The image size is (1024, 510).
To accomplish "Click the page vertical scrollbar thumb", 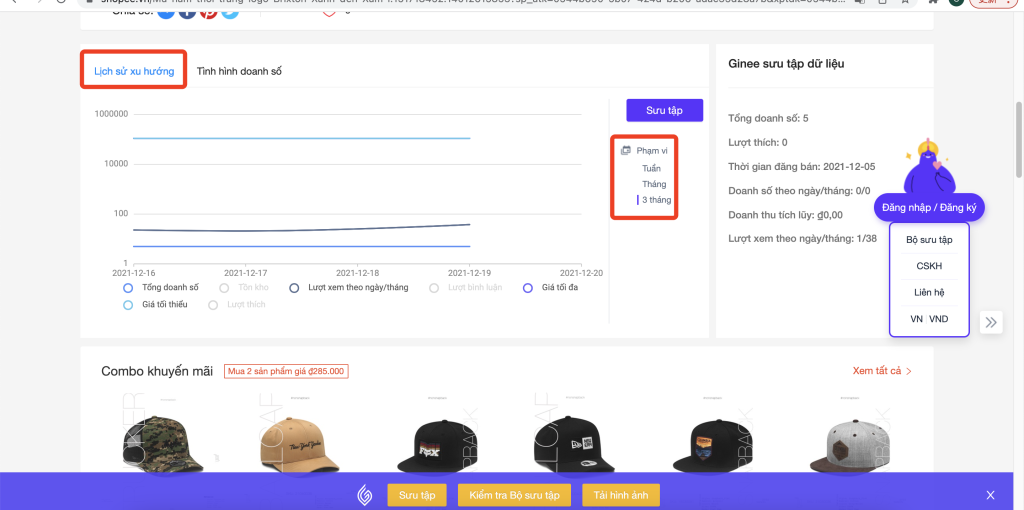I will (1018, 139).
